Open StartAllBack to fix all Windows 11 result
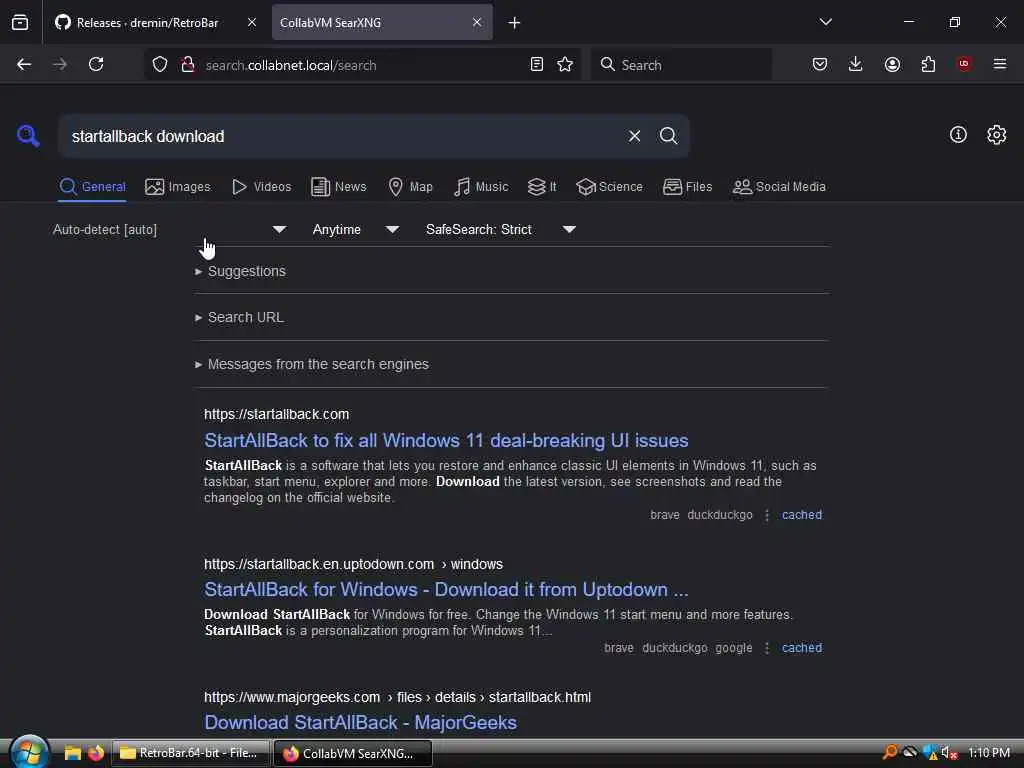1024x768 pixels. [x=446, y=441]
